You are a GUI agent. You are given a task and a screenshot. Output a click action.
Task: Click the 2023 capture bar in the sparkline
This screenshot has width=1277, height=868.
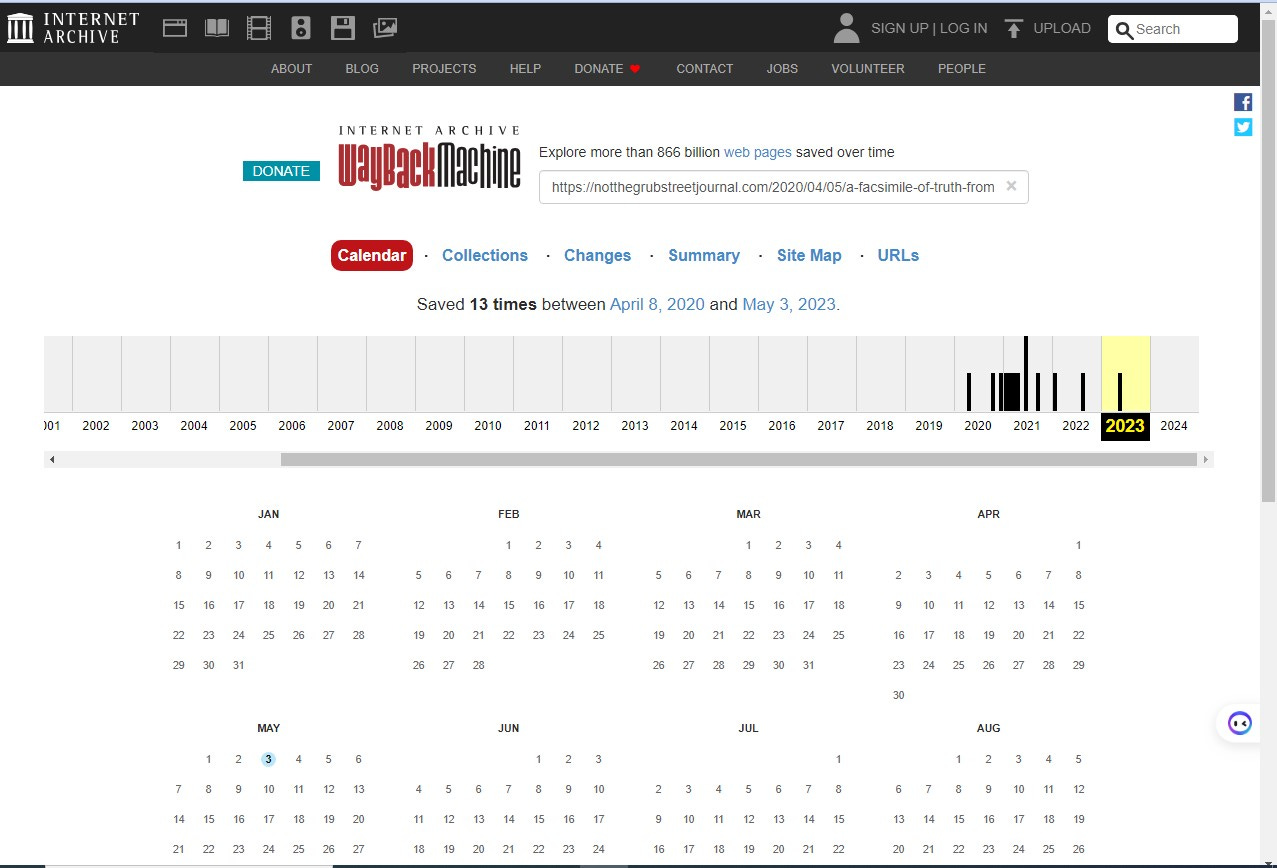(1120, 392)
